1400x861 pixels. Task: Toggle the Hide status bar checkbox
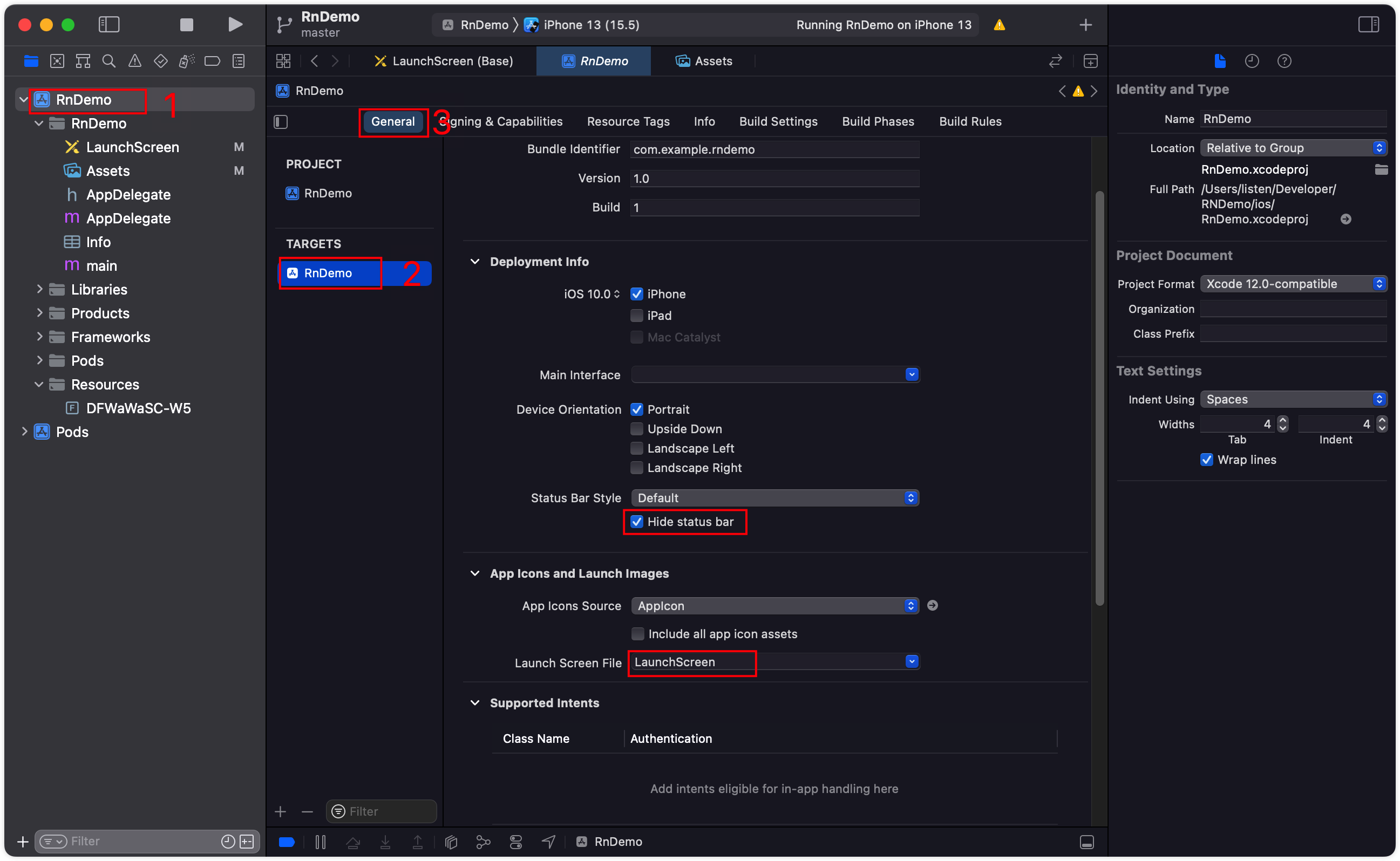(x=636, y=521)
